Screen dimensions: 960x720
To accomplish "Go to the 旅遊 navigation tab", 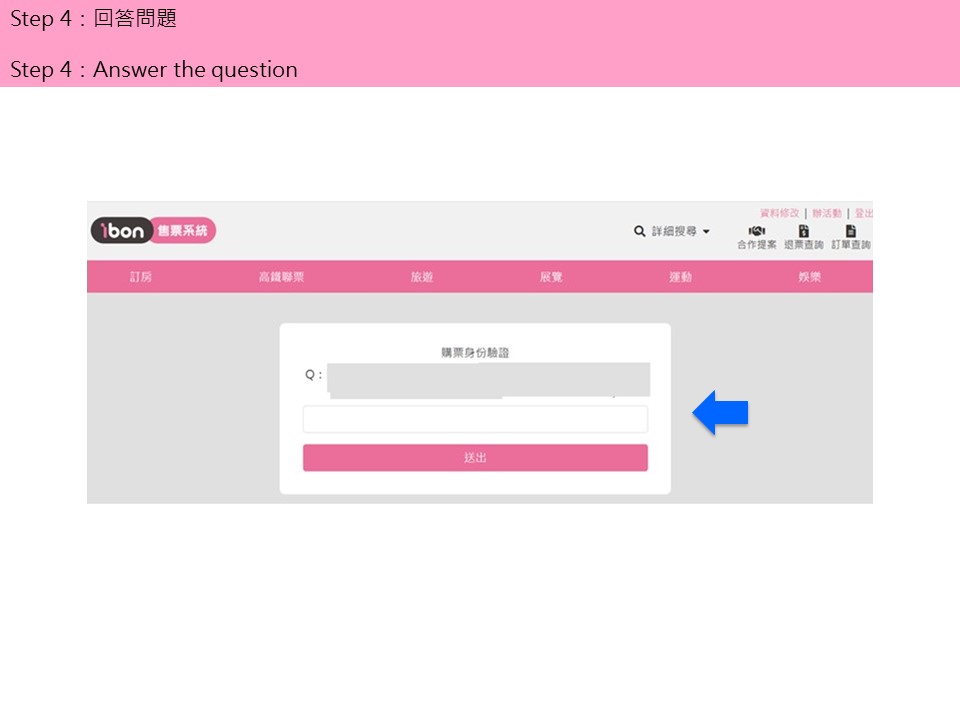I will (422, 277).
